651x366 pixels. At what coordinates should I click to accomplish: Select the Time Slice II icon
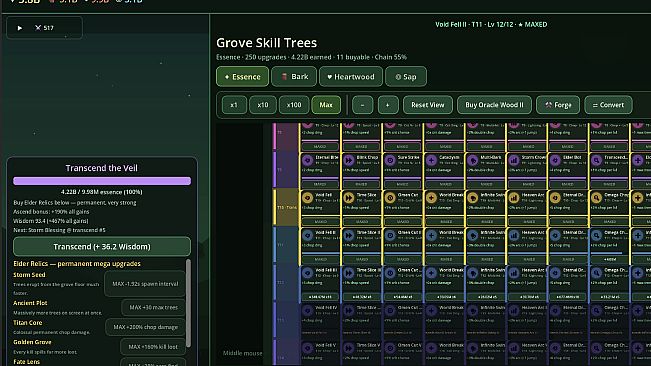coord(349,236)
